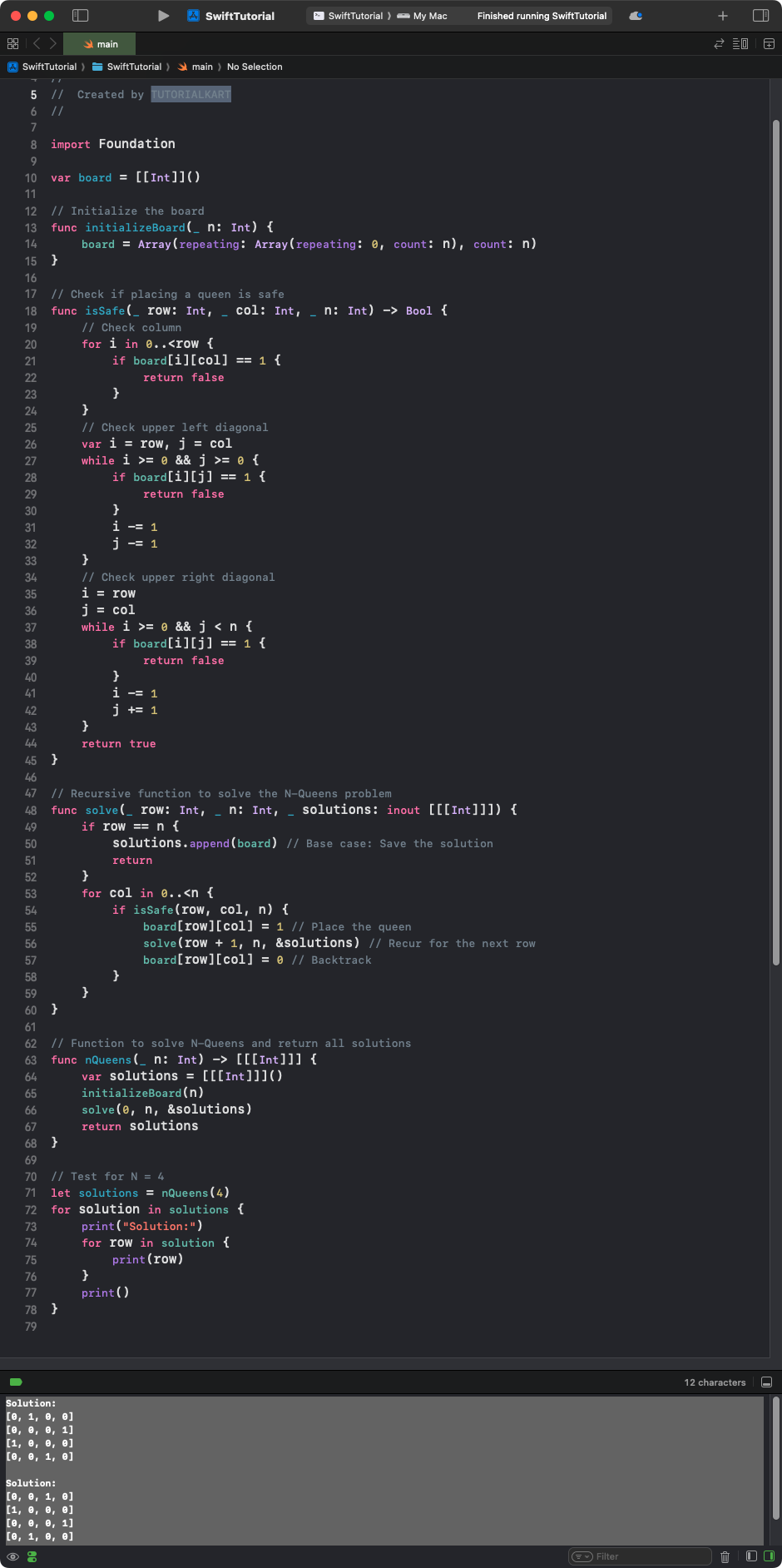Open the No Selection symbol breadcrumb
Screen dimensions: 782x1568
pyautogui.click(x=255, y=67)
